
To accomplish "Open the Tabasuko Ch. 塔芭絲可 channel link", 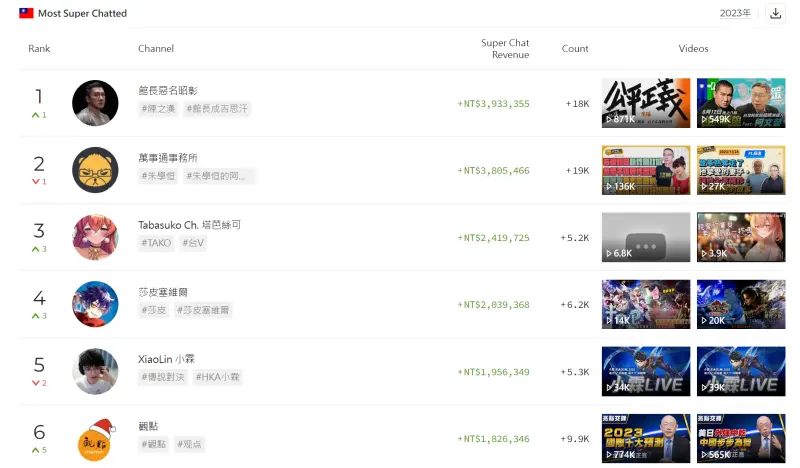I will [x=189, y=225].
